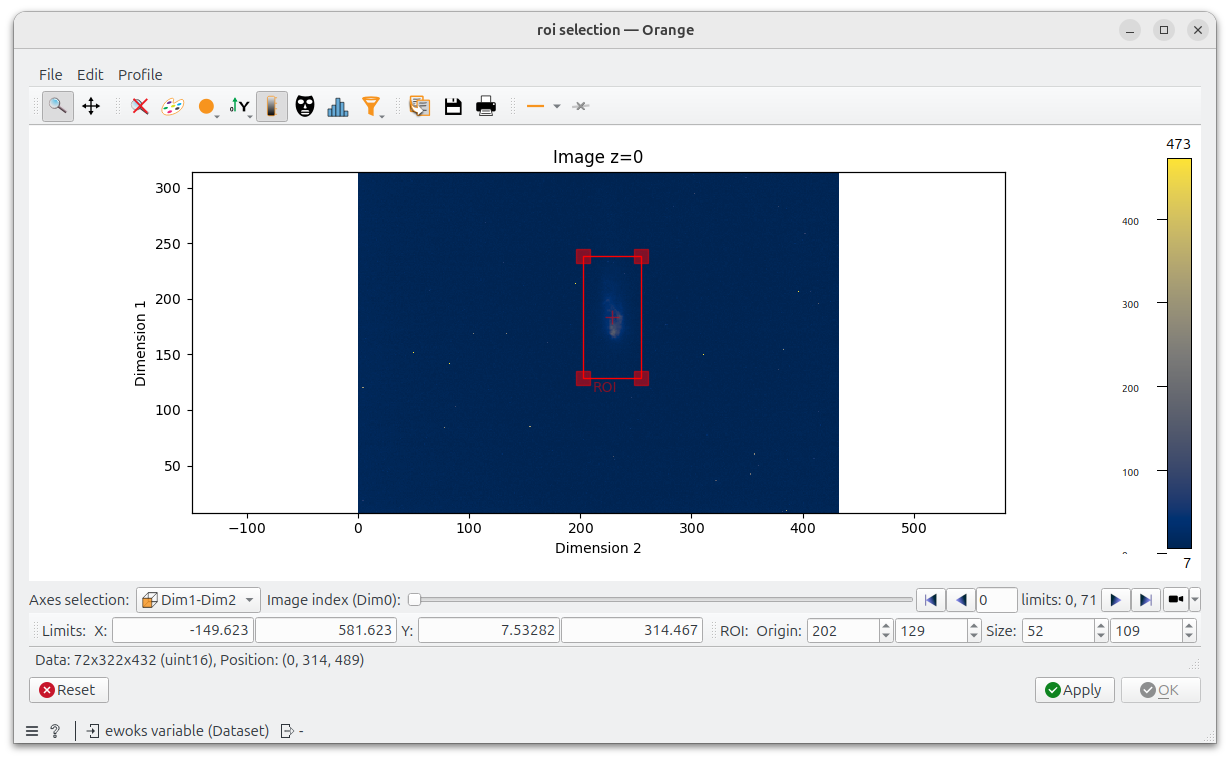Expand the profile line tool dropdown arrow
This screenshot has height=760, width=1230.
tap(557, 106)
